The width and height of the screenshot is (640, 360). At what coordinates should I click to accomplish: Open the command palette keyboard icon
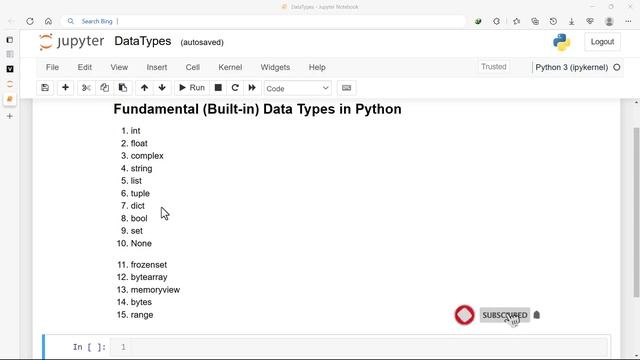[347, 88]
